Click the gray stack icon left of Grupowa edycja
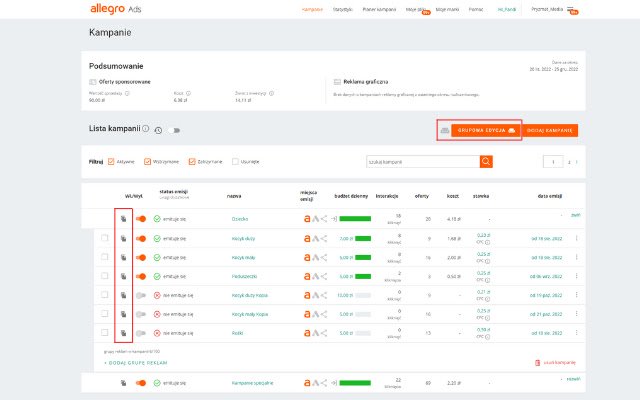 [444, 131]
